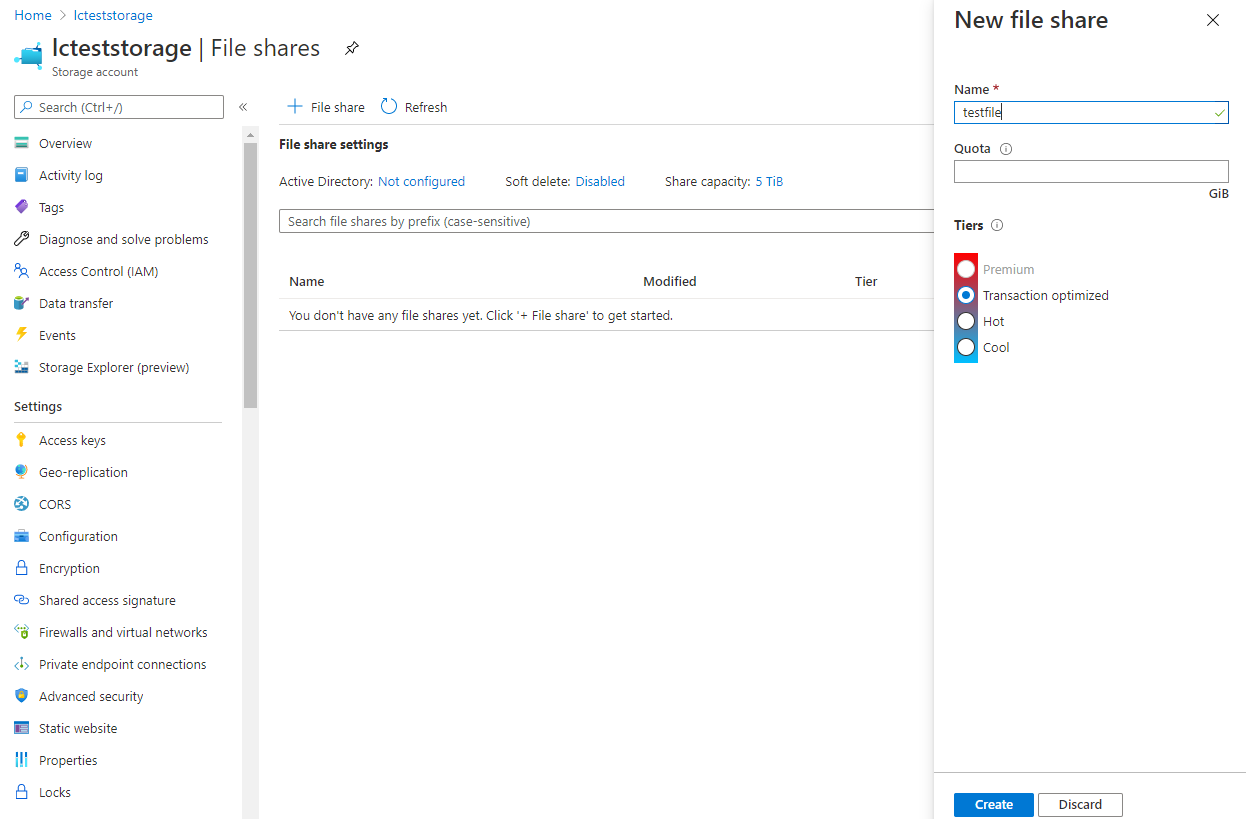Click the plus File share icon

tap(295, 107)
